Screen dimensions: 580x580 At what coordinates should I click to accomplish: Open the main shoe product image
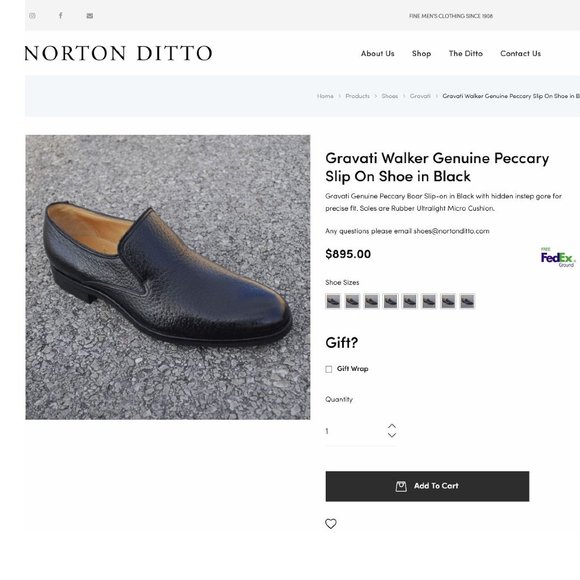[168, 277]
